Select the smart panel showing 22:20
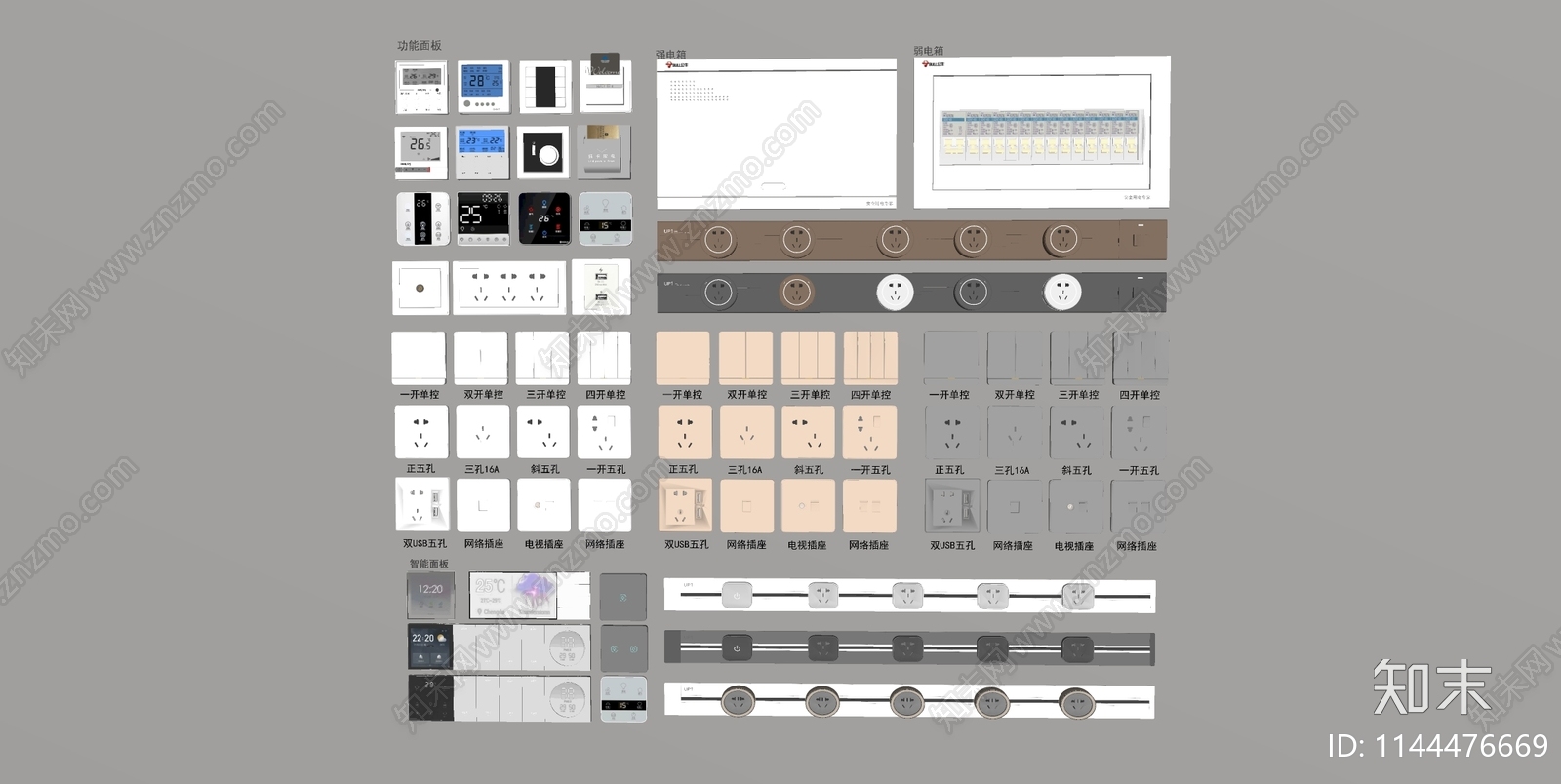Image resolution: width=1561 pixels, height=784 pixels. point(430,647)
